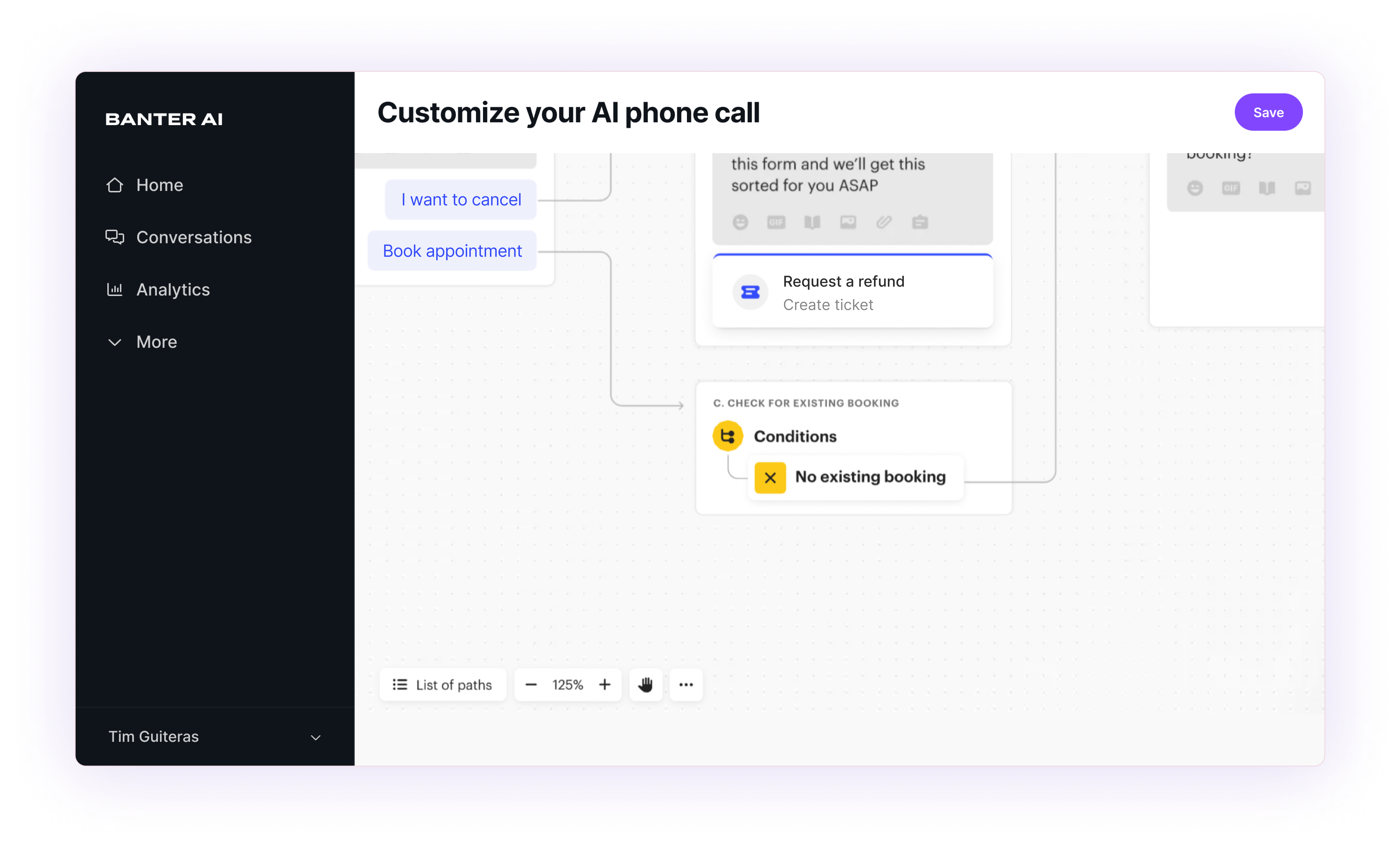Insert GIF in the ASAP message
The height and width of the screenshot is (845, 1400).
776,222
